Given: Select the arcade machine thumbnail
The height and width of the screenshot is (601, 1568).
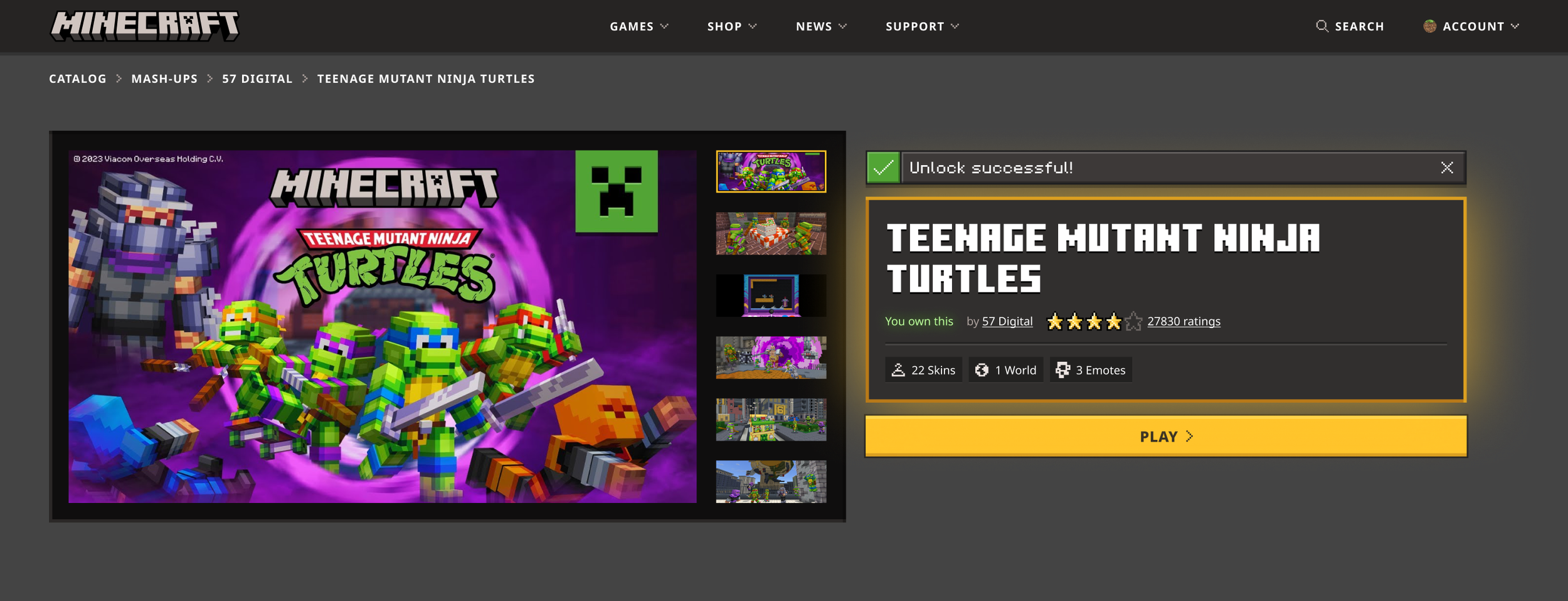Looking at the screenshot, I should [771, 295].
